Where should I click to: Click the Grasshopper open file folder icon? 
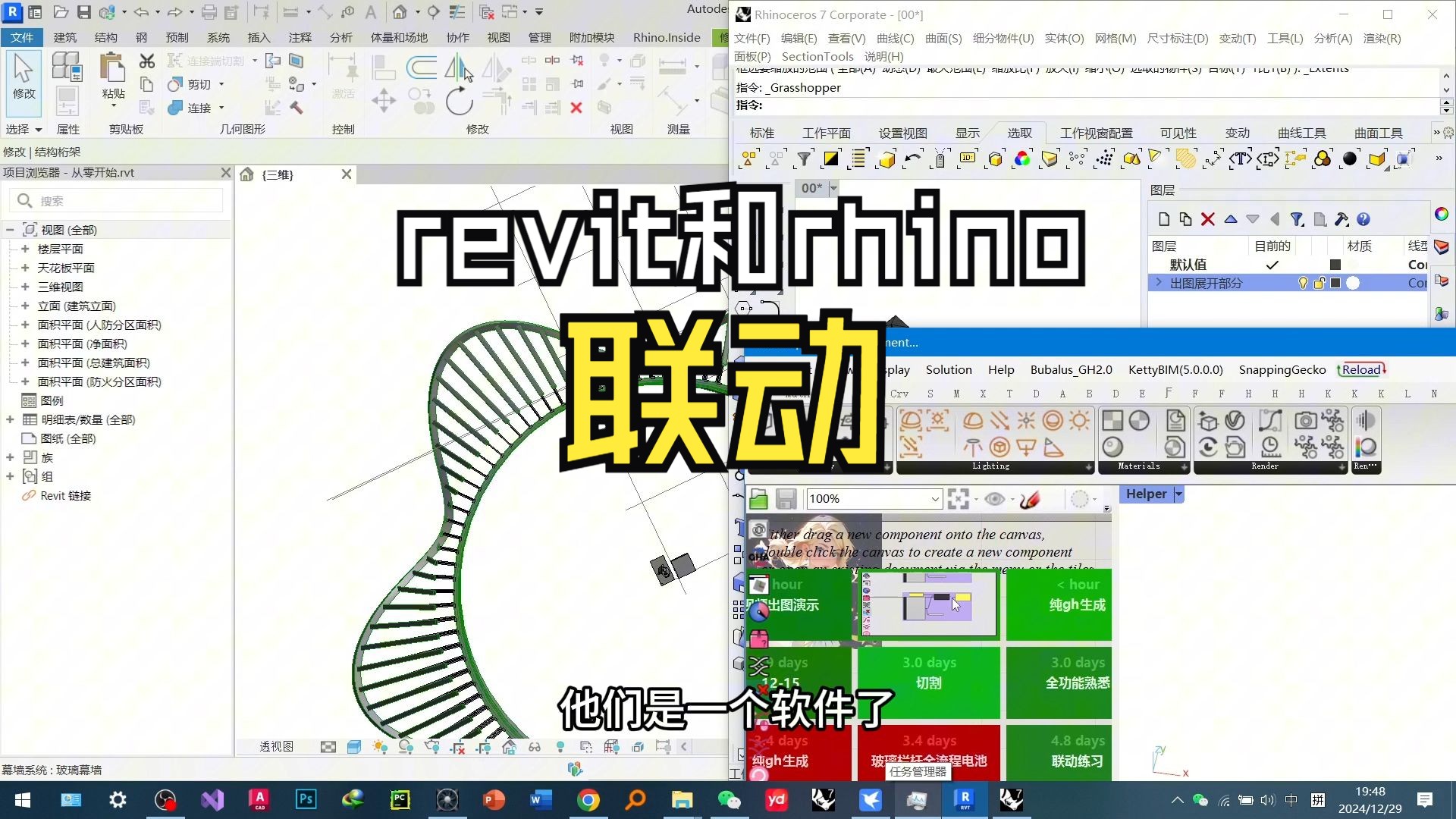click(758, 499)
